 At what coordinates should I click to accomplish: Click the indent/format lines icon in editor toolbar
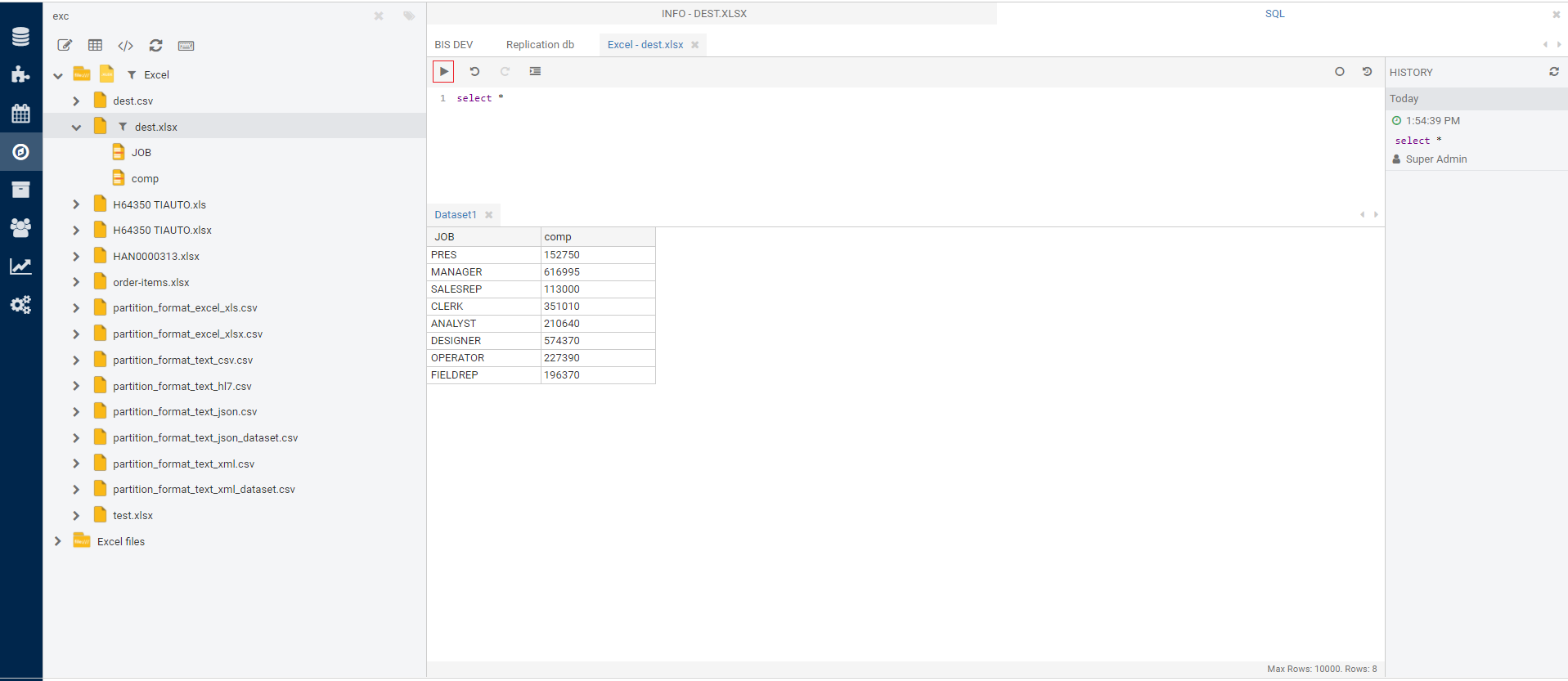pos(535,72)
